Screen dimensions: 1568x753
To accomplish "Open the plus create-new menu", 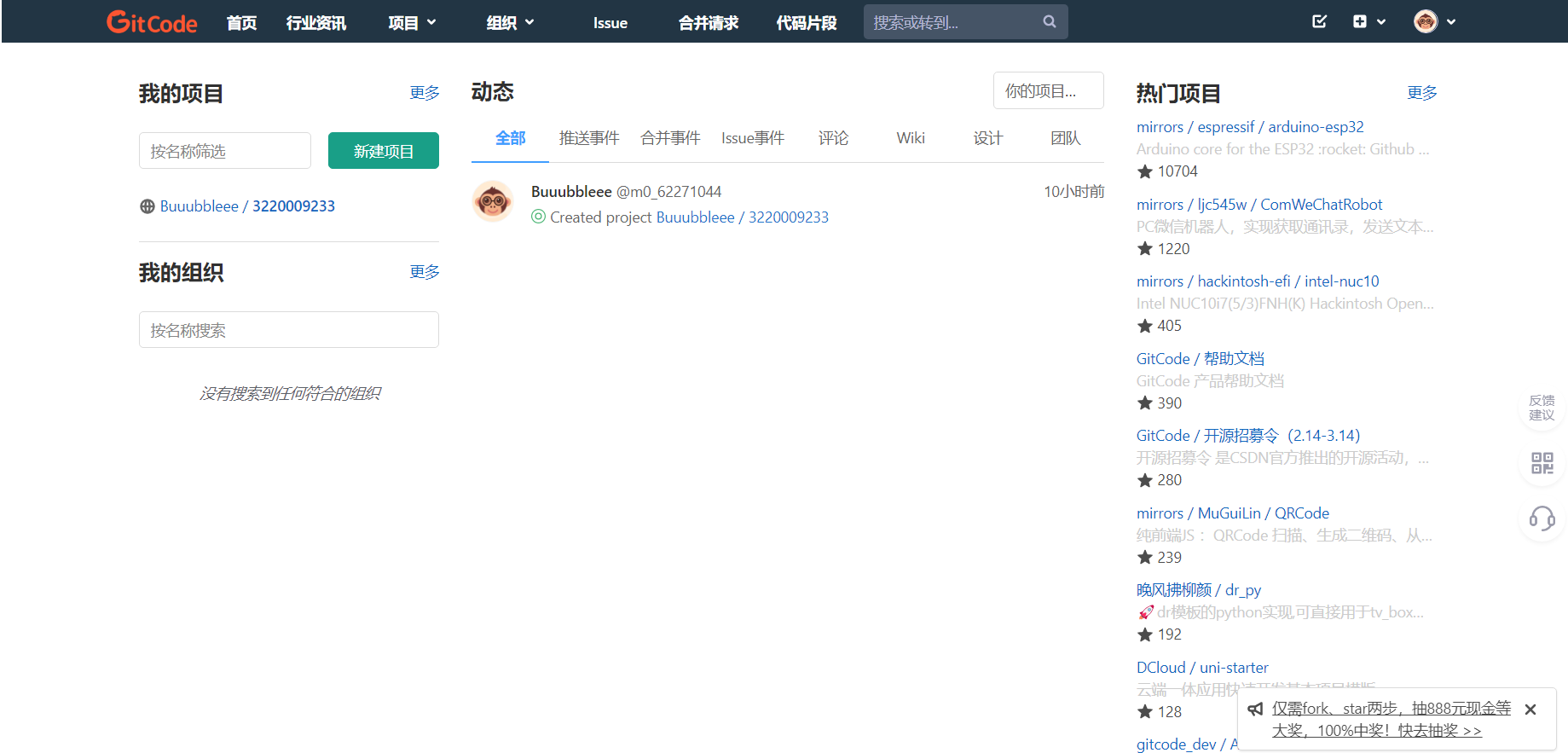I will tap(1368, 21).
